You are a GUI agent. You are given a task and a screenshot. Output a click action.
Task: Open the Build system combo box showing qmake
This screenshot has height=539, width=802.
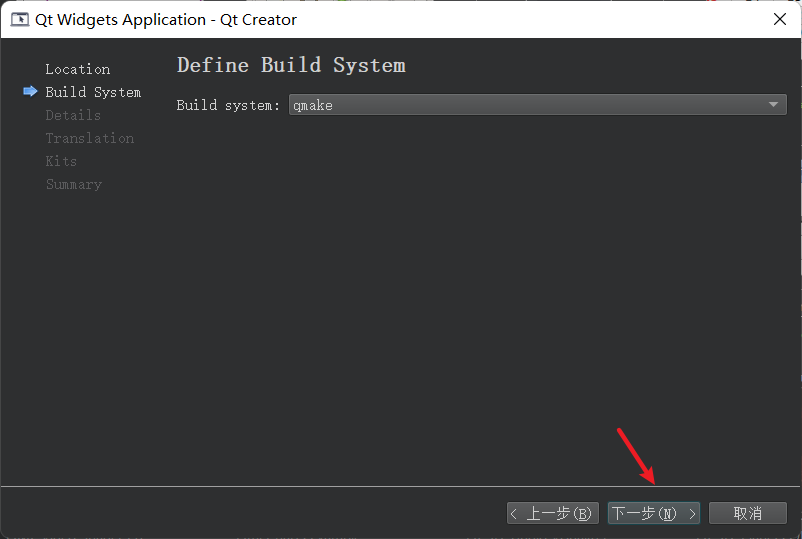[x=538, y=105]
